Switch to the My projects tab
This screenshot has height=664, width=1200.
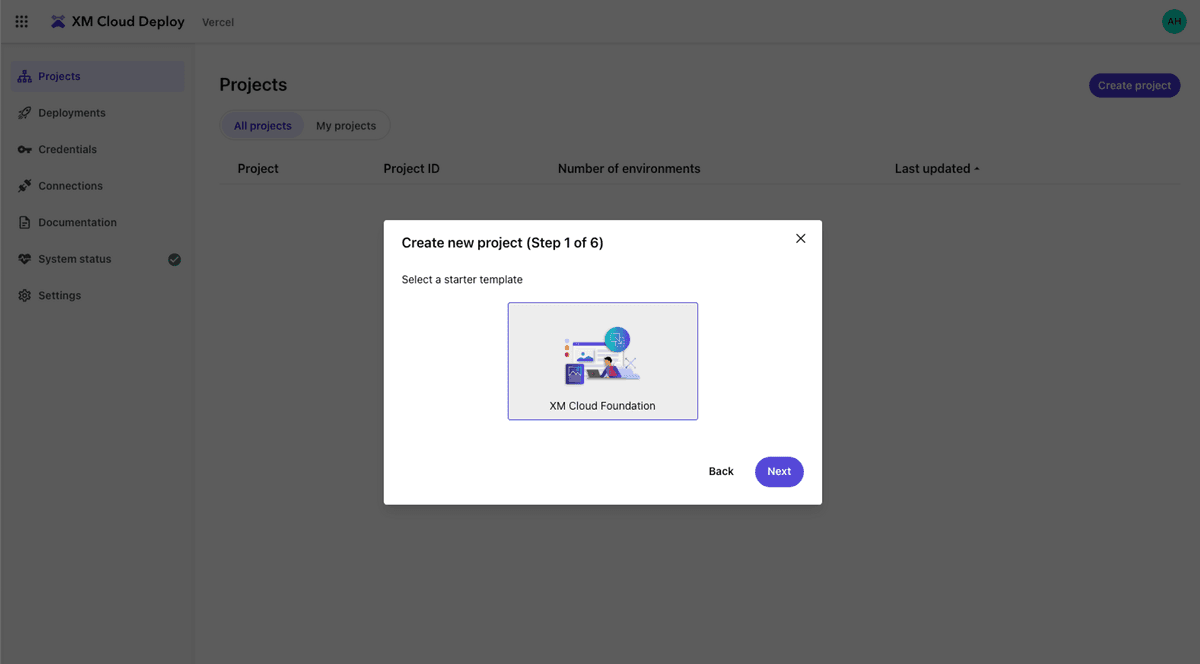[x=346, y=126]
